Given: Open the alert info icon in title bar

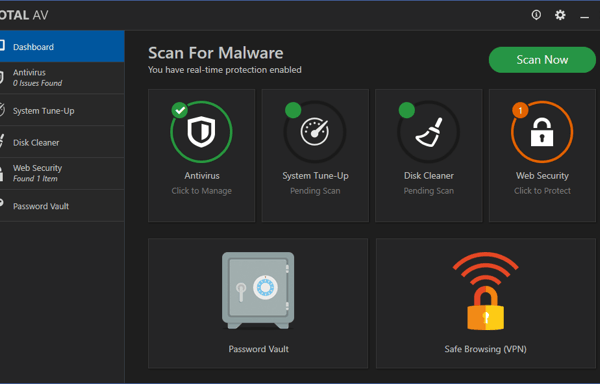Looking at the screenshot, I should [x=536, y=15].
